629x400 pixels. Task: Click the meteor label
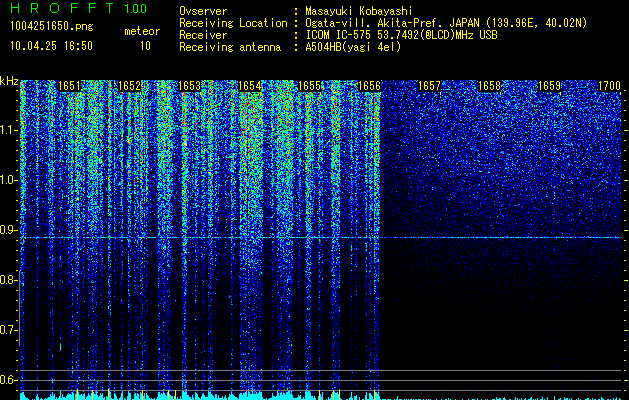142,31
